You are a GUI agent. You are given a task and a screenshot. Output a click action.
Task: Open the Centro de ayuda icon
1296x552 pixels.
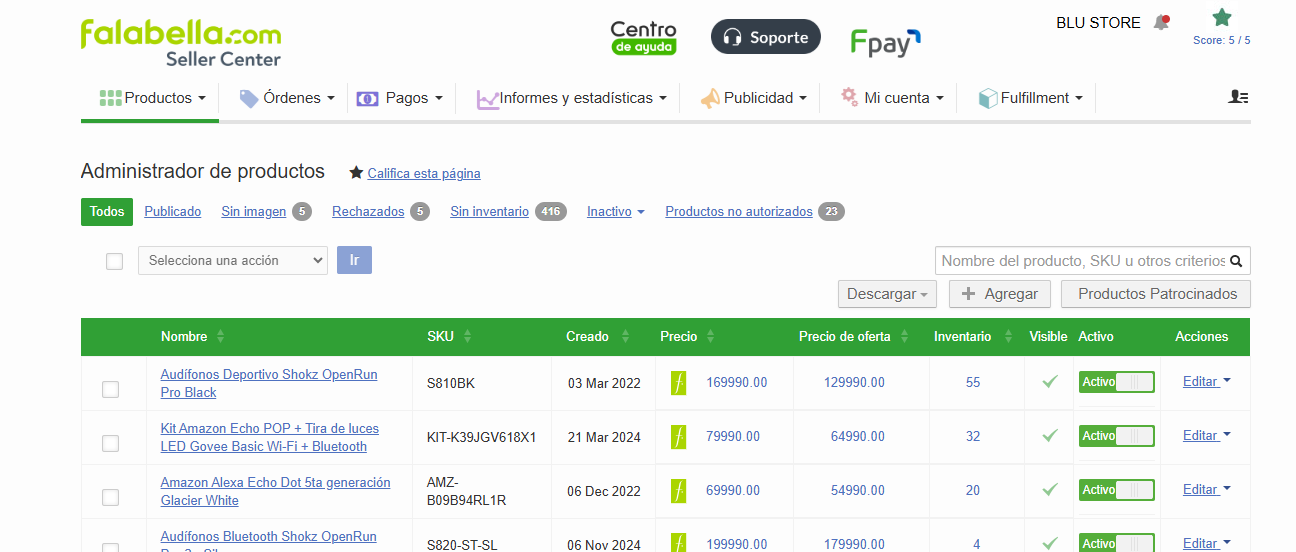click(643, 38)
